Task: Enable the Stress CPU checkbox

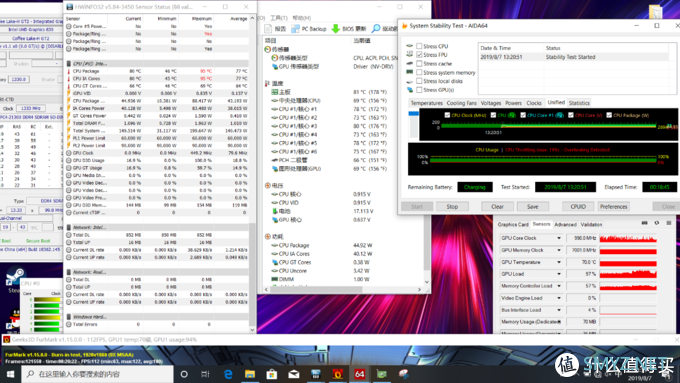Action: 419,46
